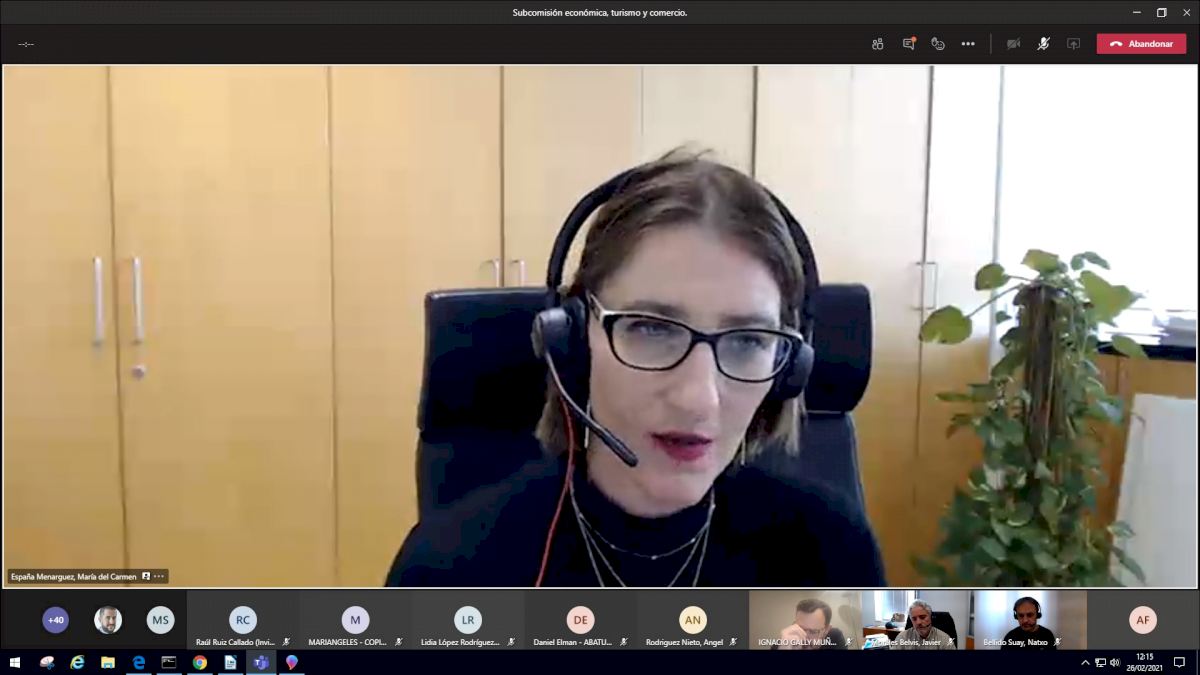Screen dimensions: 1200x675
Task: Show the +40 additional participants
Action: point(56,620)
